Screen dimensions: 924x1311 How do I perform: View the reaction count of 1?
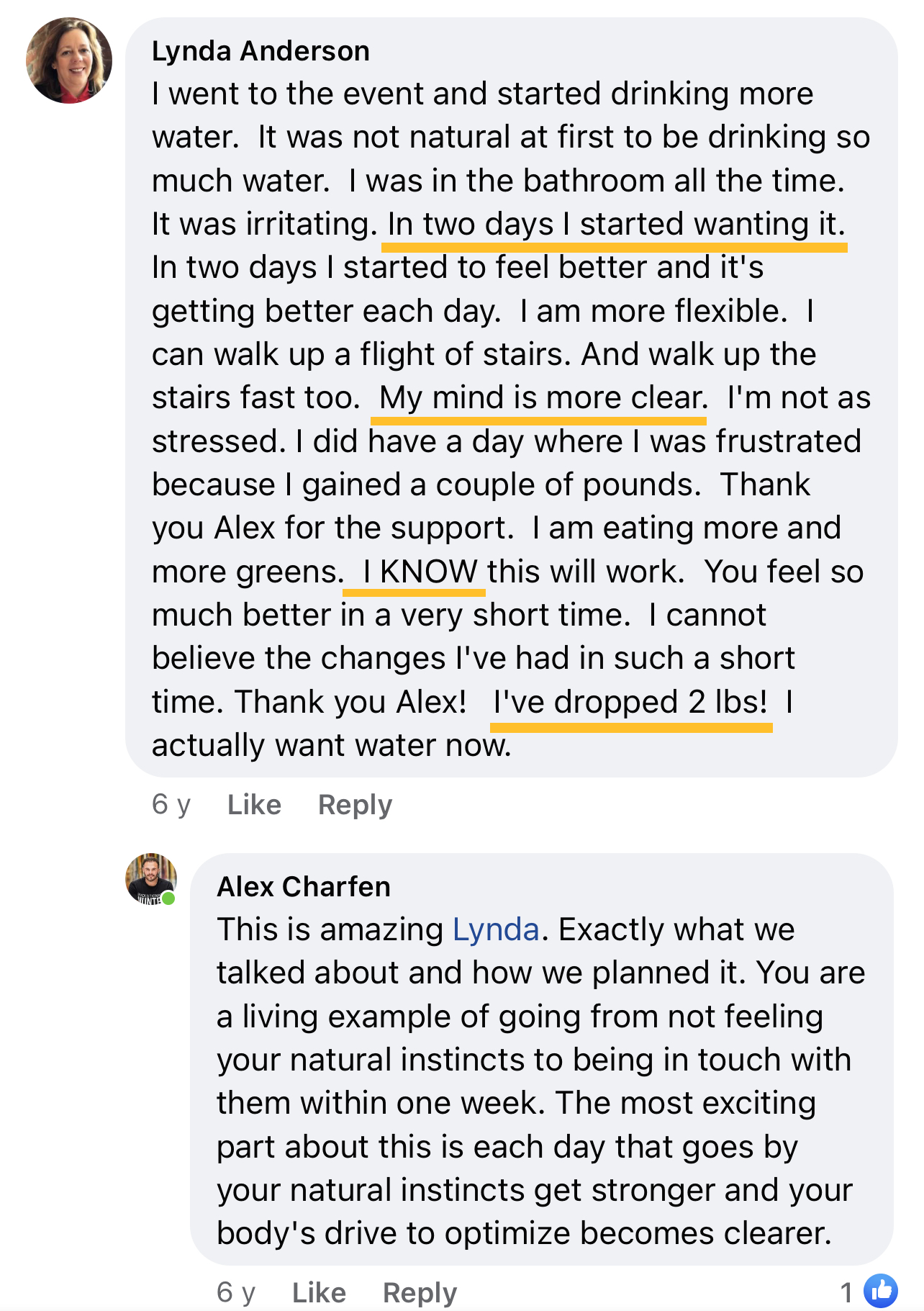coord(846,1292)
